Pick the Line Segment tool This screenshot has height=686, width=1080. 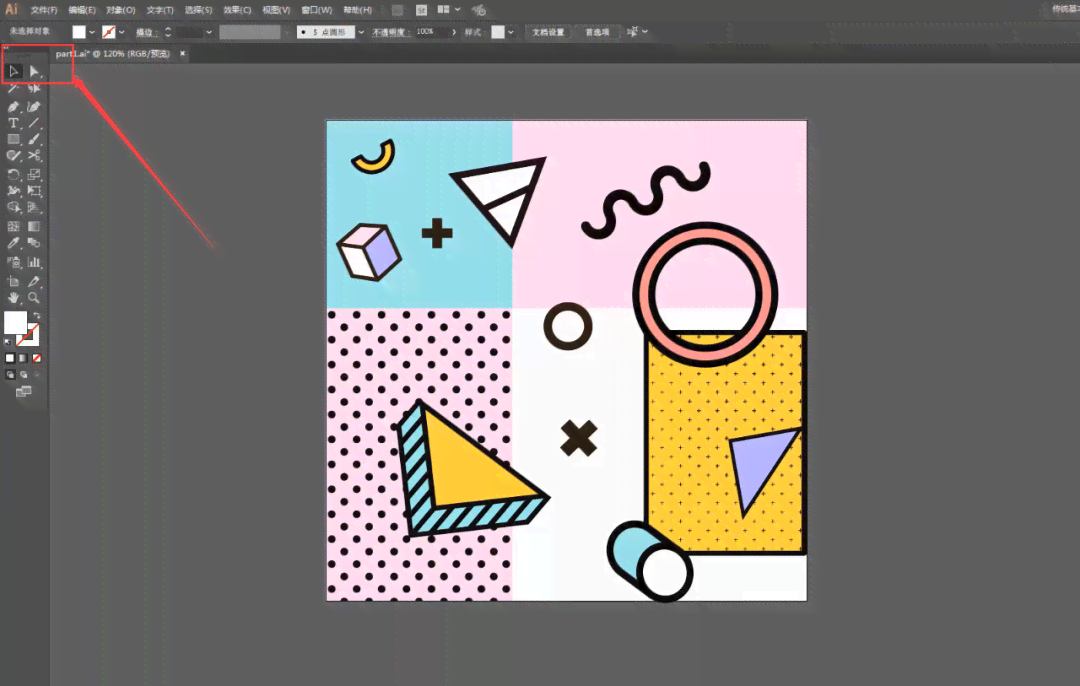[34, 123]
